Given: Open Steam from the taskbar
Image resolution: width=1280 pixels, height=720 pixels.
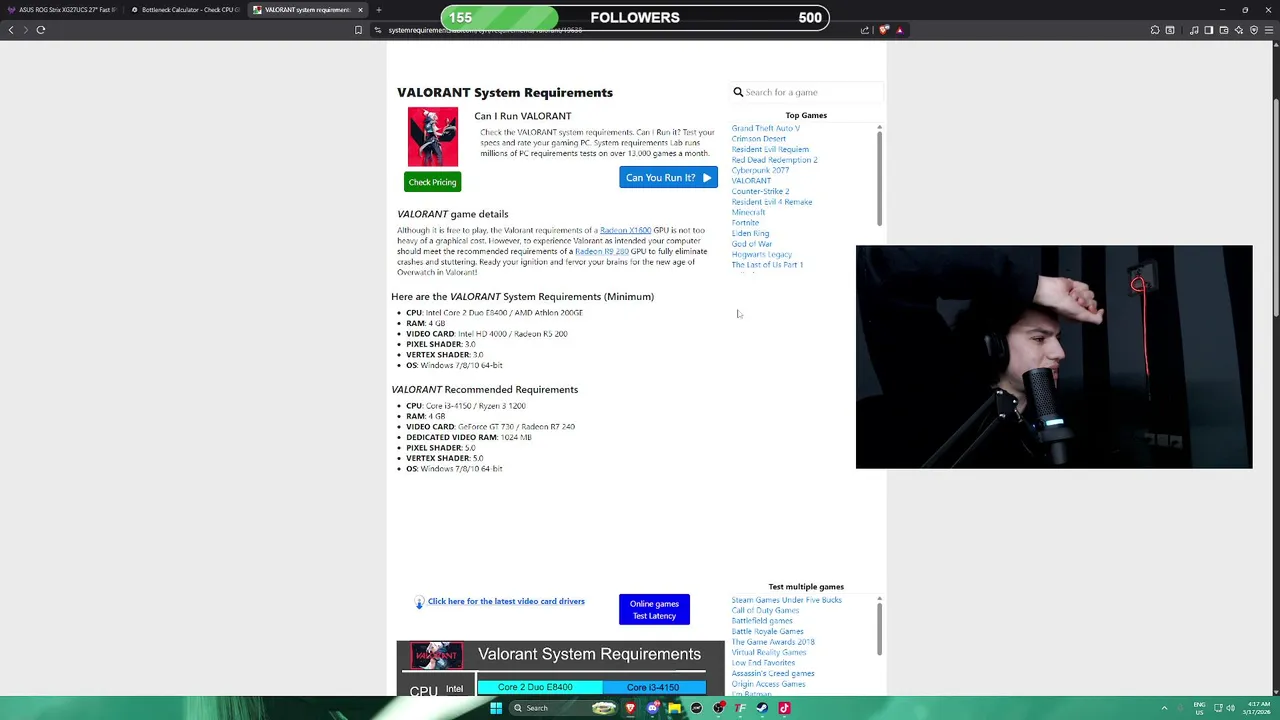Looking at the screenshot, I should tap(762, 708).
